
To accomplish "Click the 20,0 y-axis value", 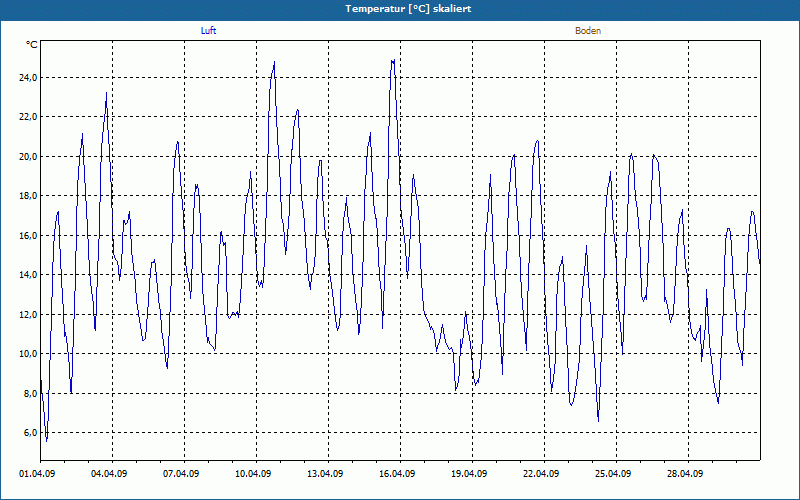I will 28,157.
